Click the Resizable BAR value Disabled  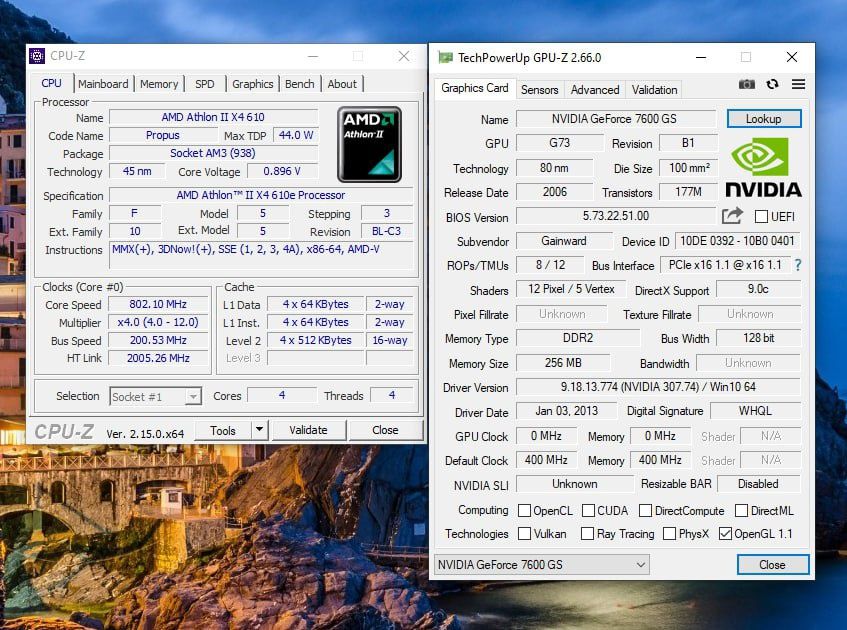click(x=758, y=484)
